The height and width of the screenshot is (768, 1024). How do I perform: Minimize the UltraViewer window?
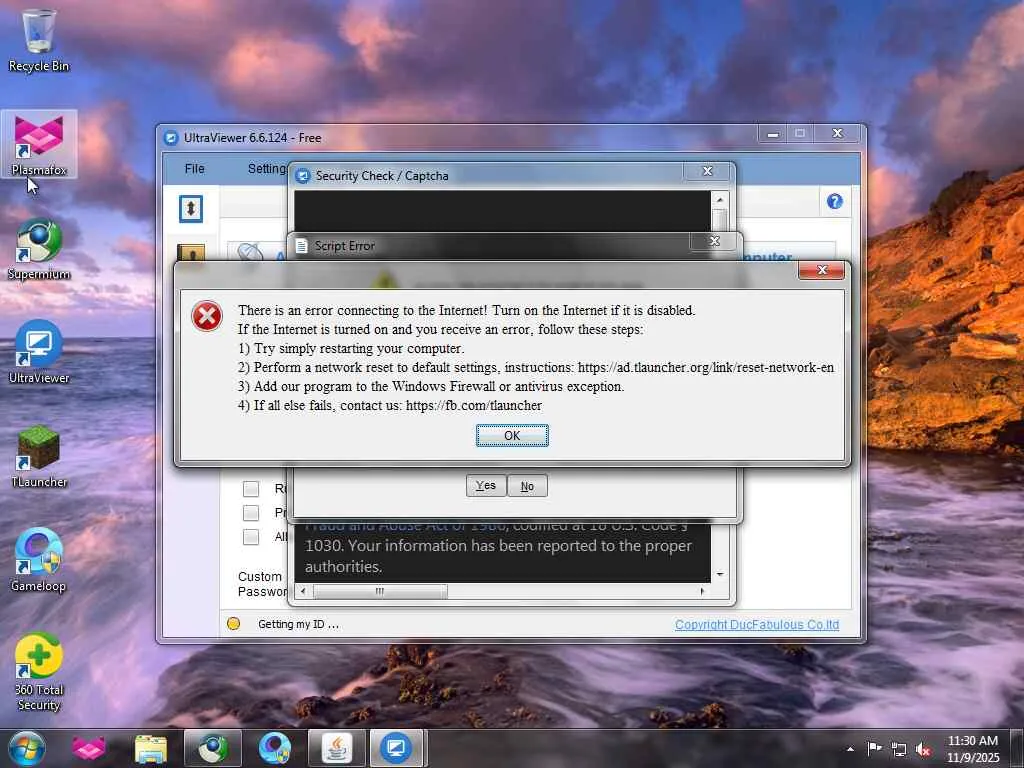773,134
